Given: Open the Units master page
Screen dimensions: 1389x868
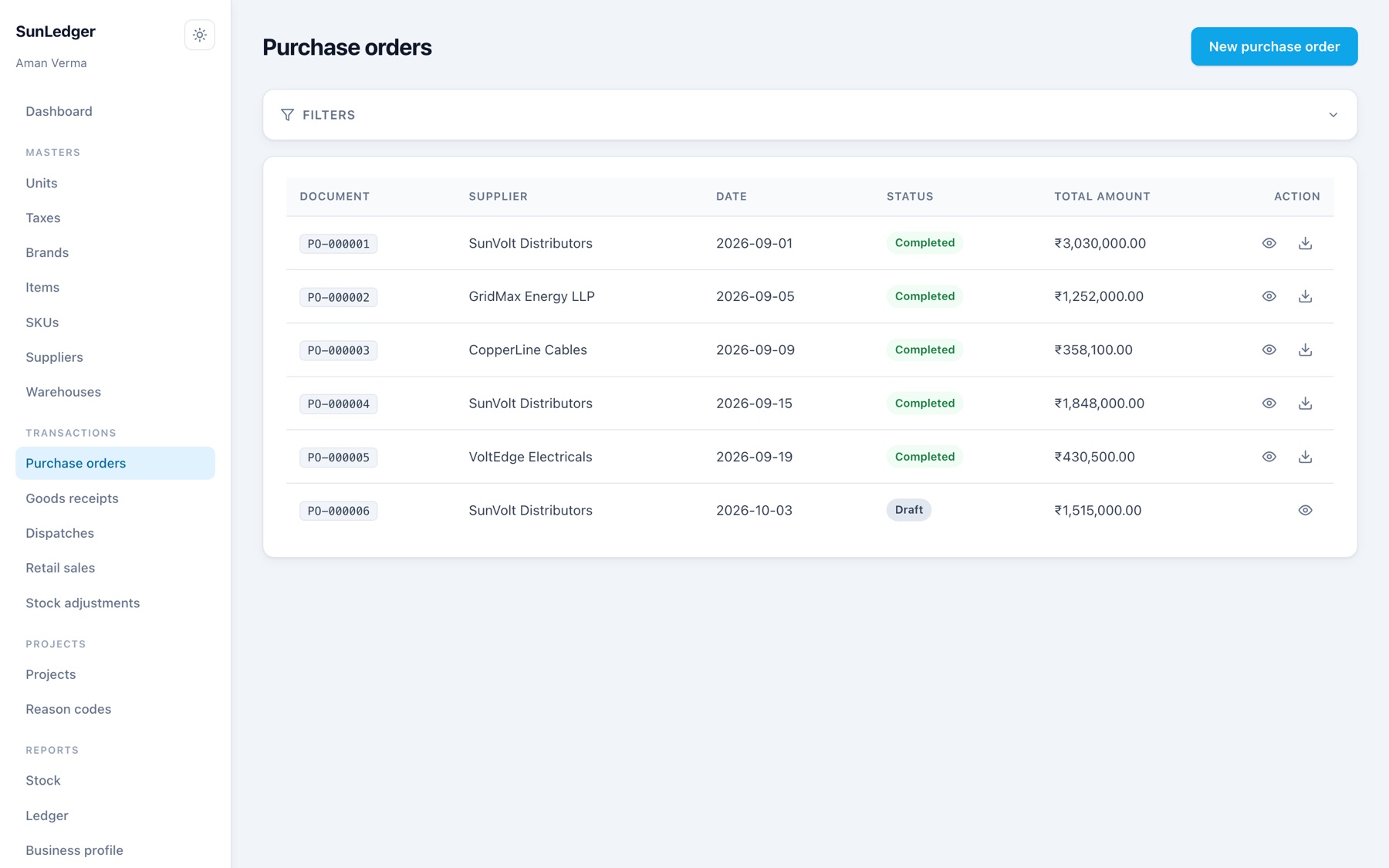Looking at the screenshot, I should pyautogui.click(x=115, y=183).
